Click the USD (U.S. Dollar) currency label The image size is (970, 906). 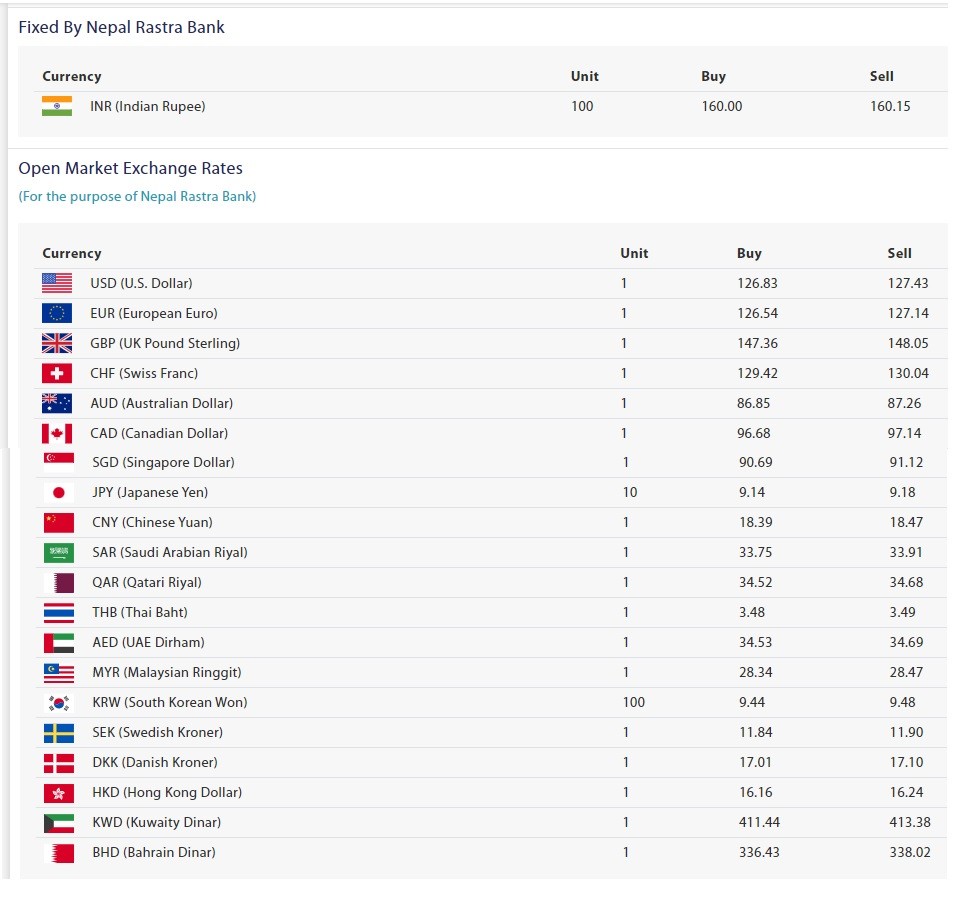(141, 283)
